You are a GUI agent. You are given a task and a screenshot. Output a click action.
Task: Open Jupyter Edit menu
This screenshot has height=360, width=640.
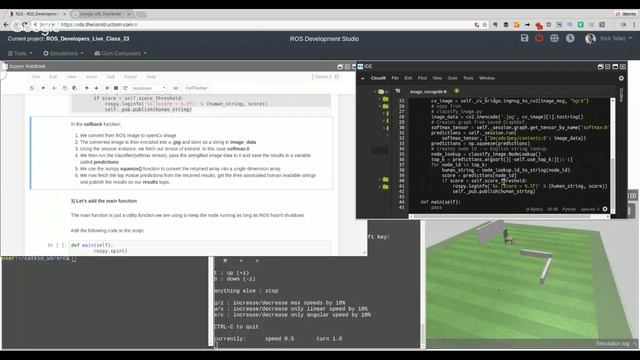53,77
